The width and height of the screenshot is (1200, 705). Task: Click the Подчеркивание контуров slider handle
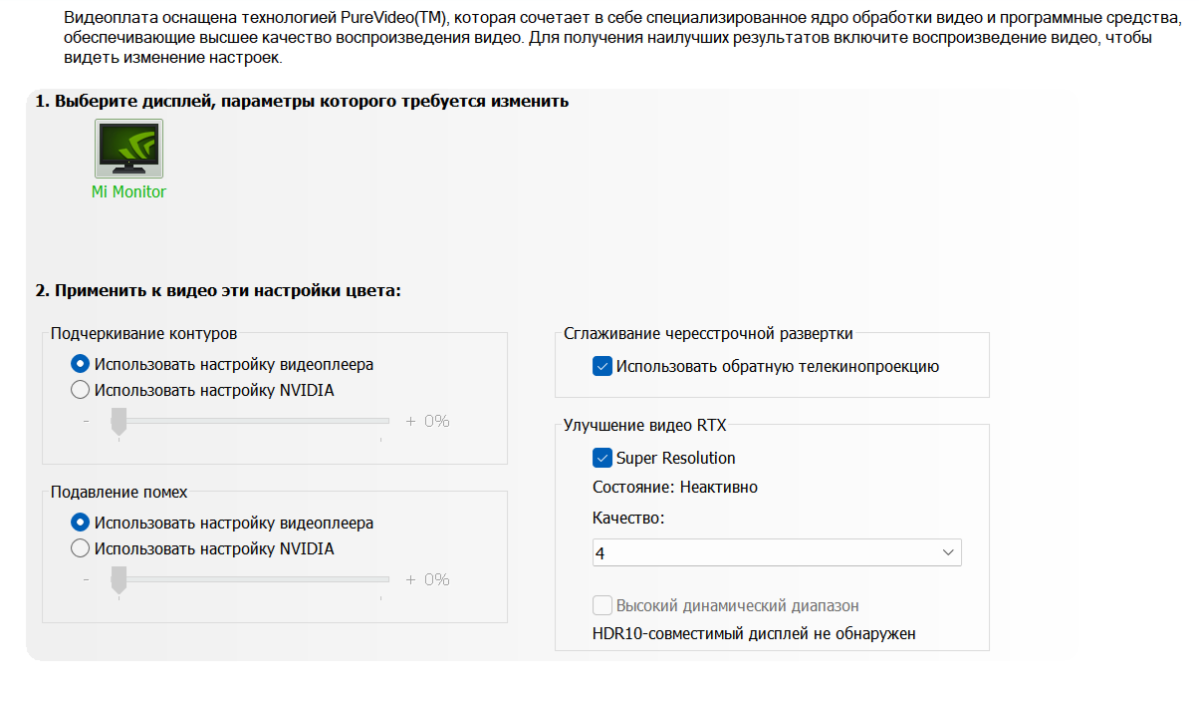(x=119, y=420)
